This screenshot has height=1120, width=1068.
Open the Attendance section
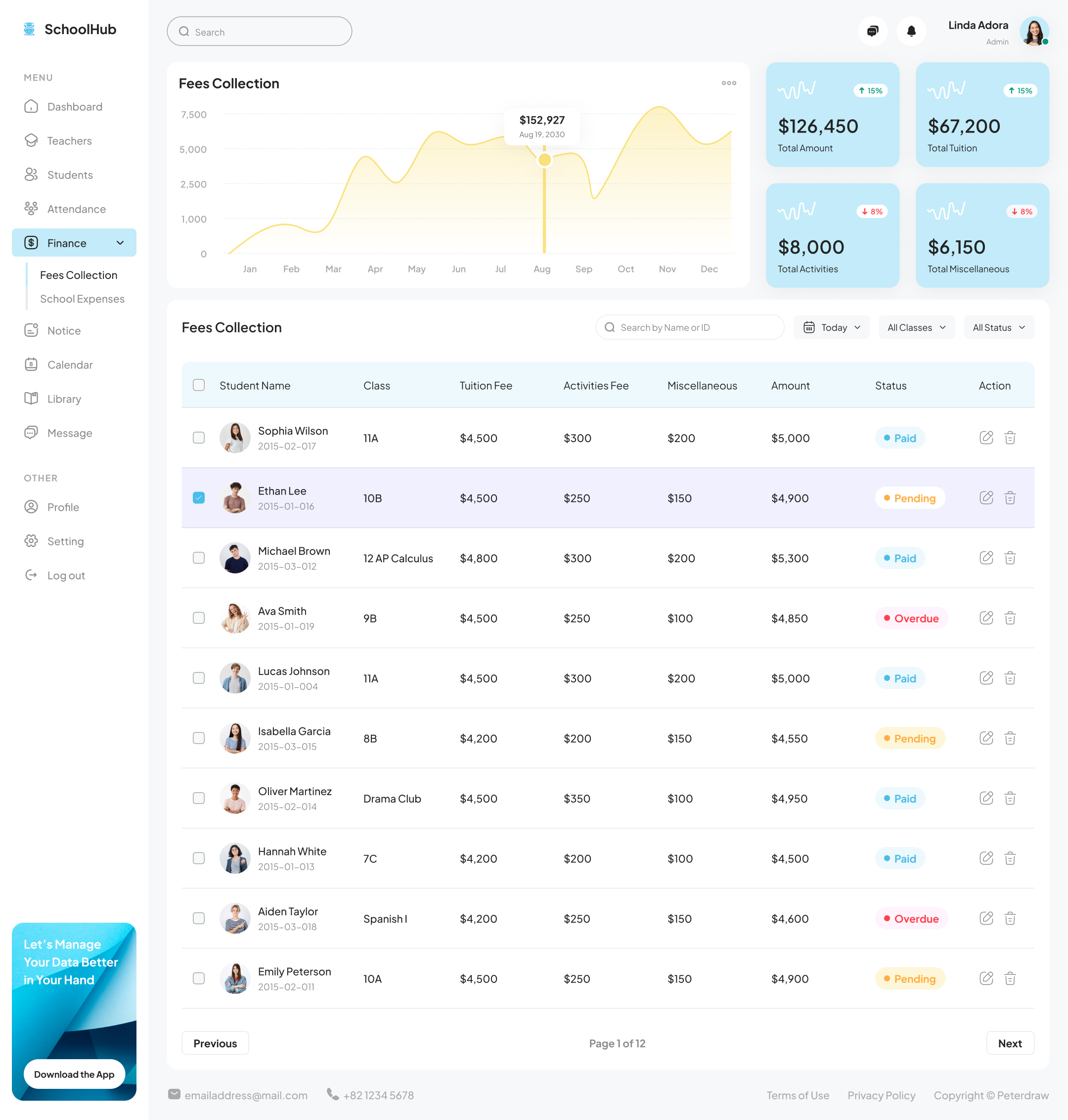[x=76, y=209]
